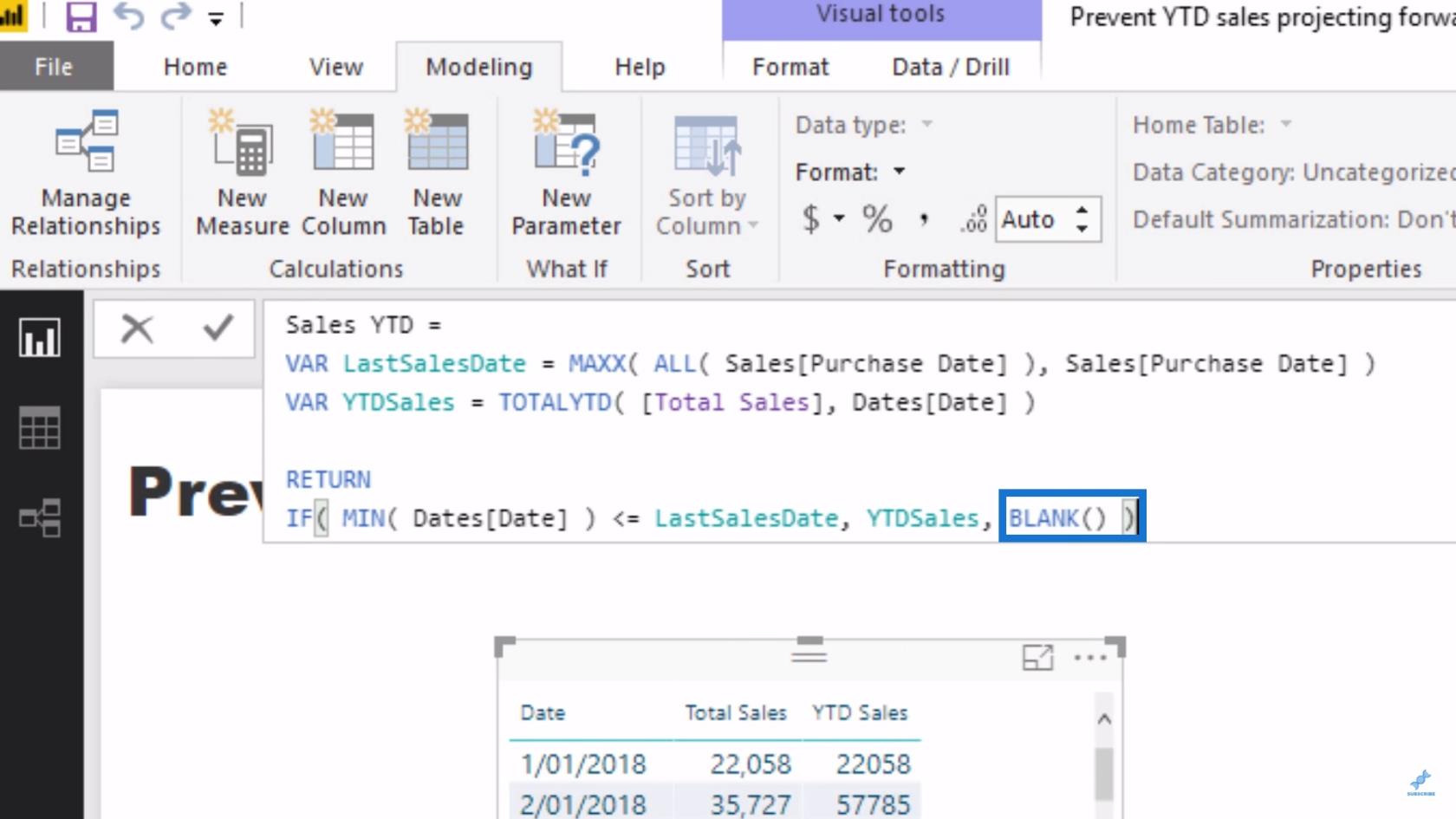The image size is (1456, 819).
Task: Switch to Model relationships view in sidebar
Action: pyautogui.click(x=40, y=518)
